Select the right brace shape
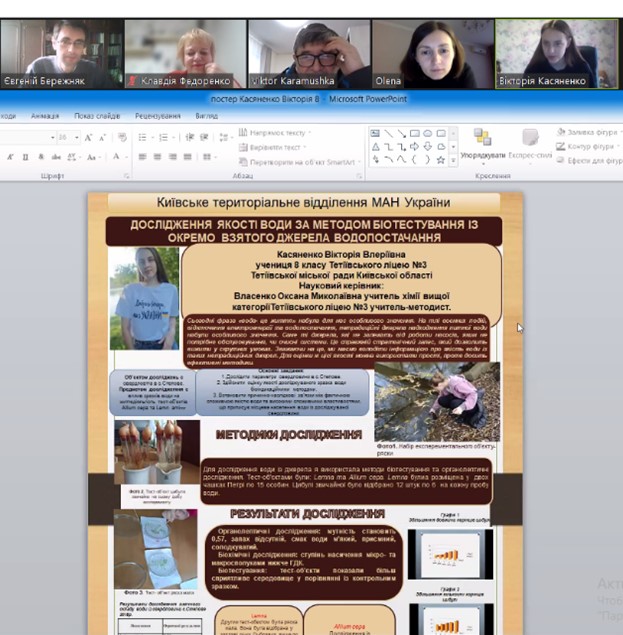This screenshot has height=635, width=623. (x=427, y=160)
